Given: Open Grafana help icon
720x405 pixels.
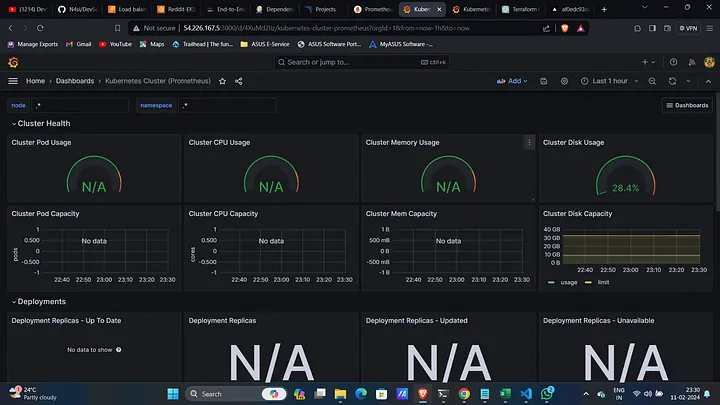Looking at the screenshot, I should click(x=673, y=62).
